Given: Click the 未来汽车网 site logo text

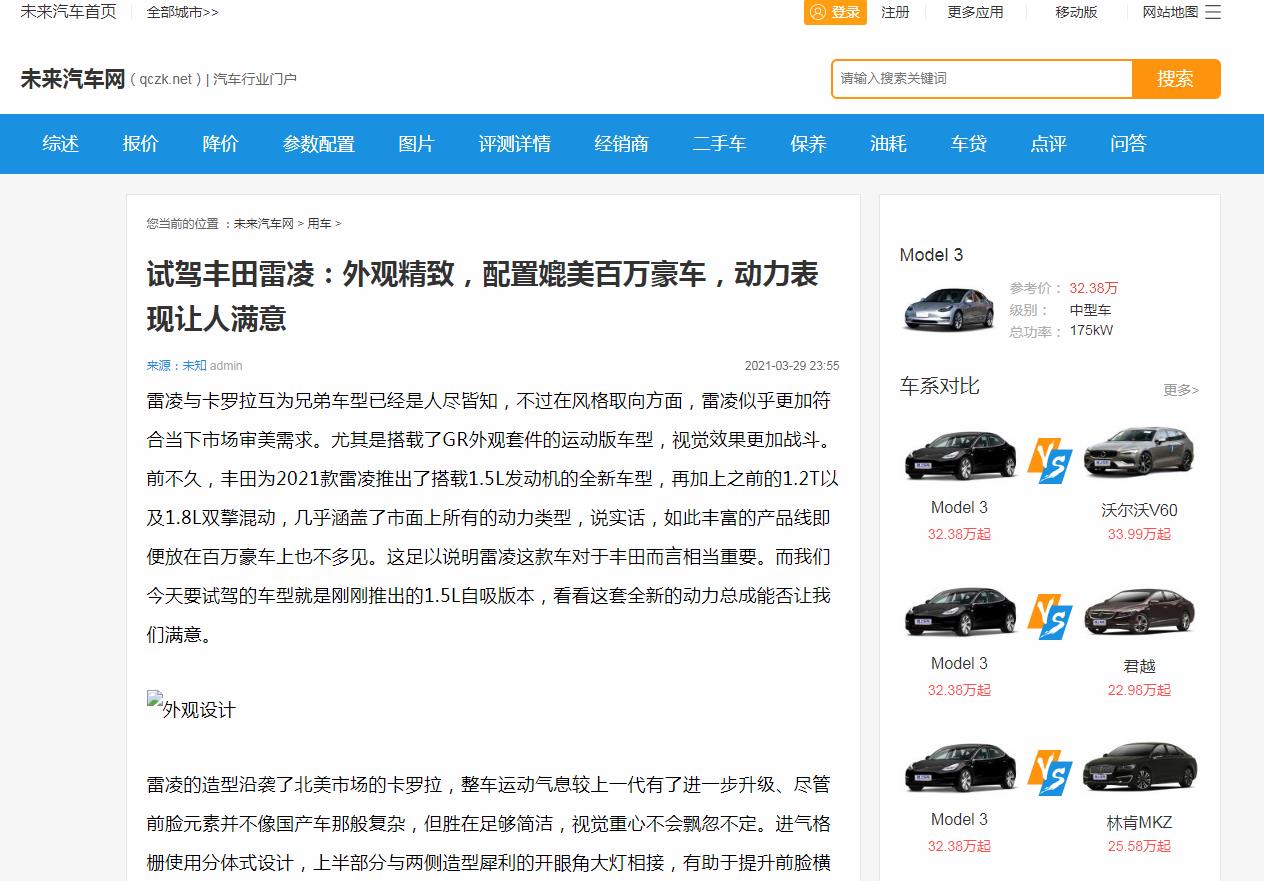Looking at the screenshot, I should pos(72,79).
